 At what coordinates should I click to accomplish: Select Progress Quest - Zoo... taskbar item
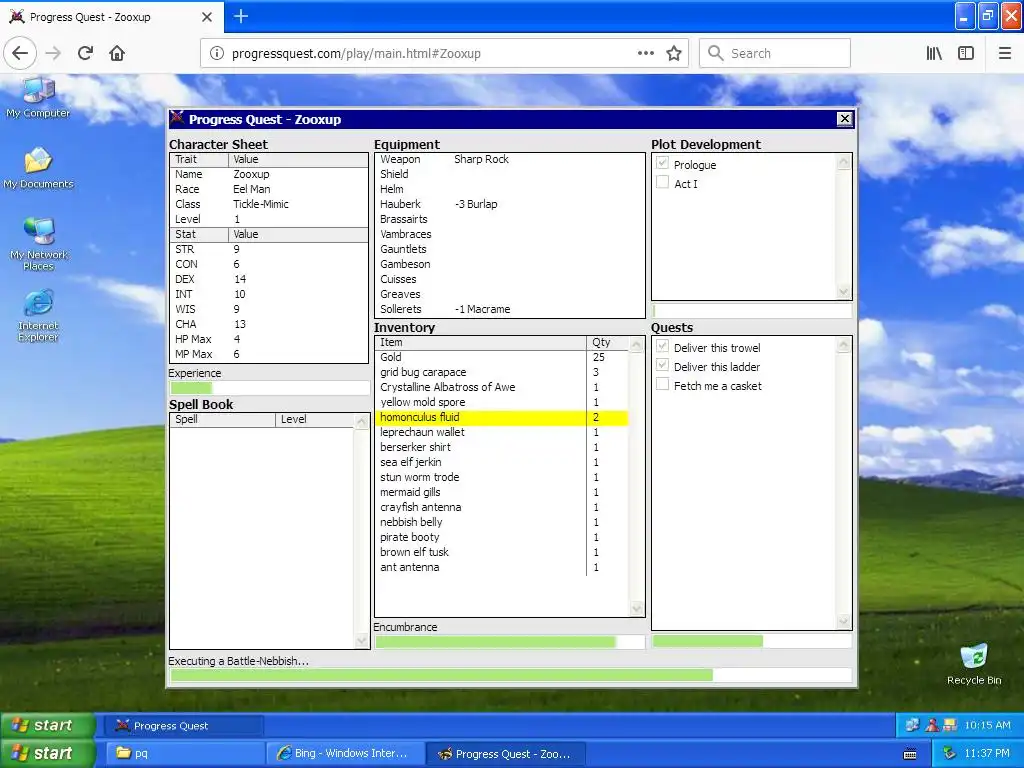[505, 754]
